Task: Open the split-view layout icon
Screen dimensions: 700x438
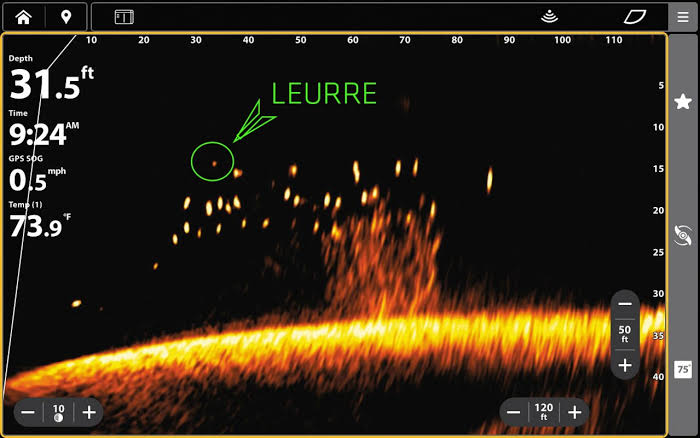Action: click(124, 17)
